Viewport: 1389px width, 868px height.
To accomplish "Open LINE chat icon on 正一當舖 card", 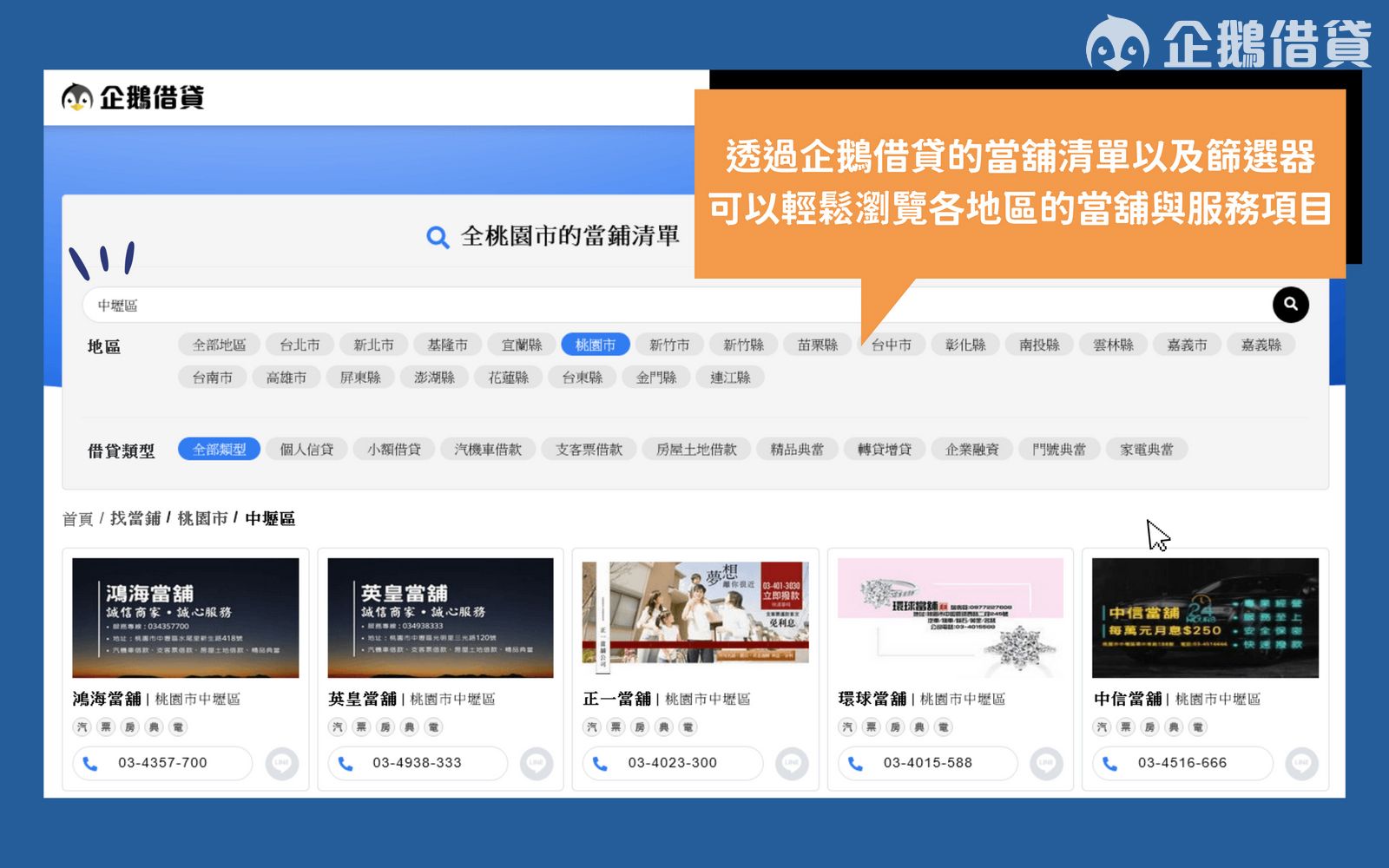I will pyautogui.click(x=792, y=764).
